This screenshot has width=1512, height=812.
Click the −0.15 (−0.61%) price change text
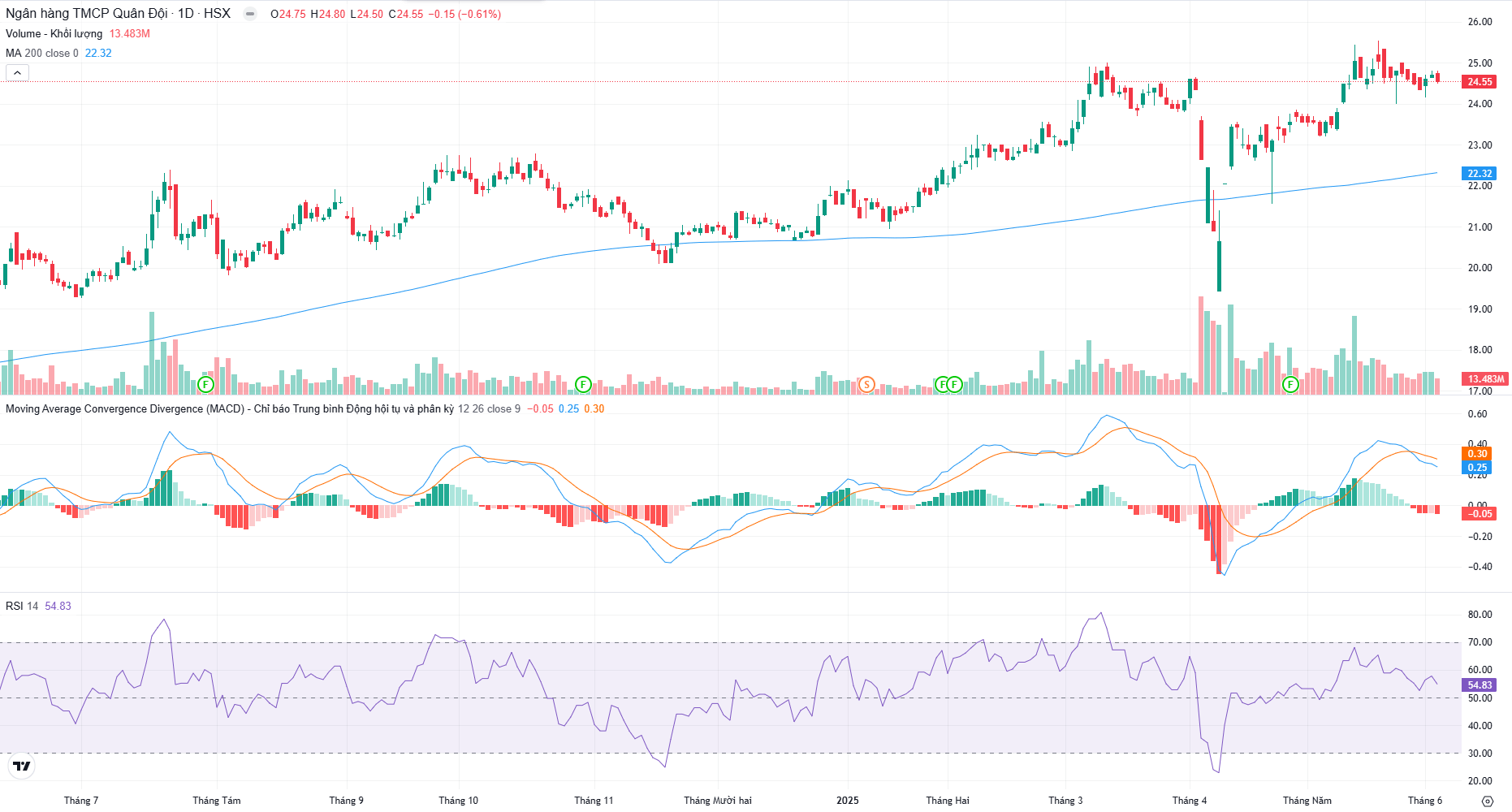click(x=464, y=14)
